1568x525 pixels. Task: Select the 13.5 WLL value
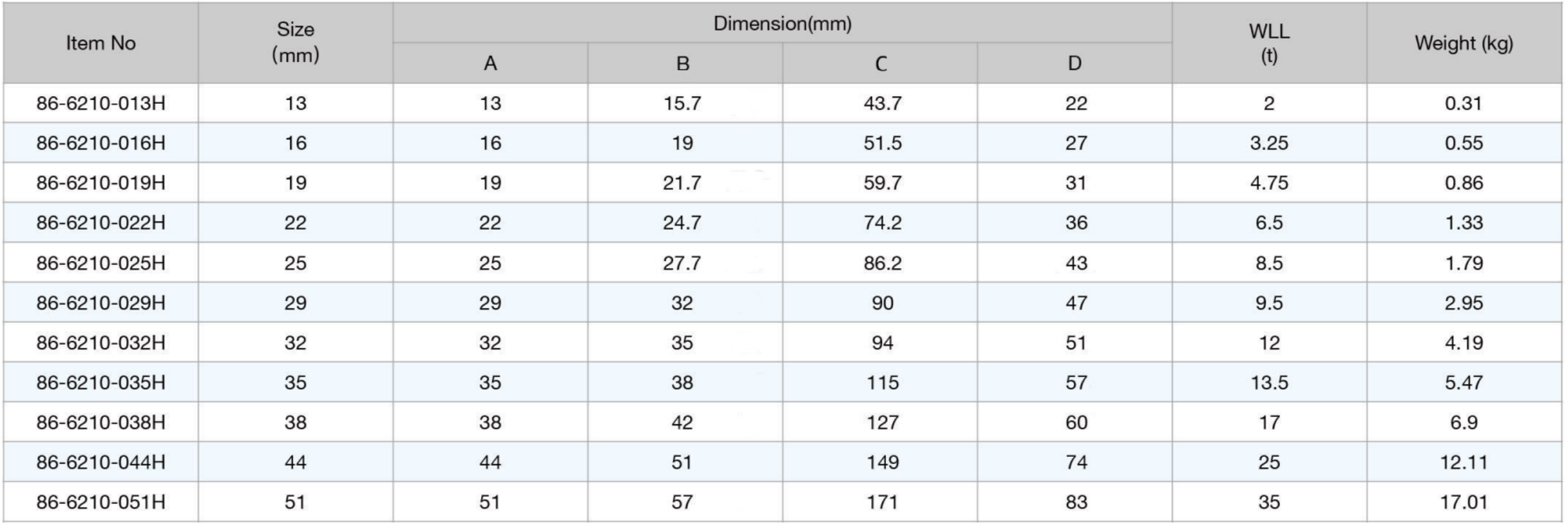(1269, 382)
